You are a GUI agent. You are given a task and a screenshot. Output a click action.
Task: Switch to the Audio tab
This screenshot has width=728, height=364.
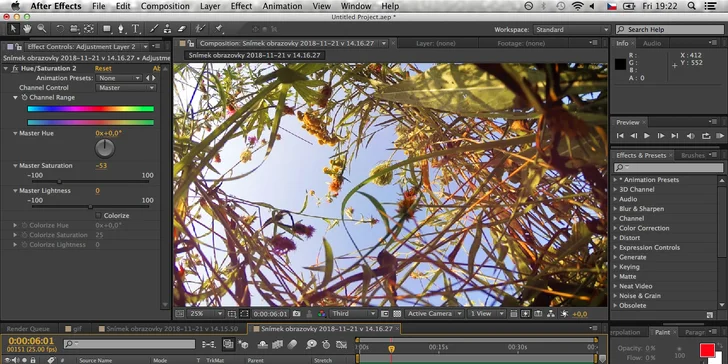click(x=652, y=43)
